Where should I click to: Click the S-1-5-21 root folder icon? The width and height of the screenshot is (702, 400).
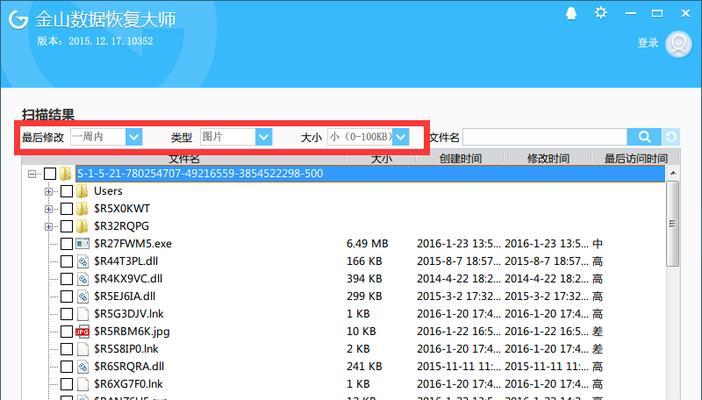(66, 174)
